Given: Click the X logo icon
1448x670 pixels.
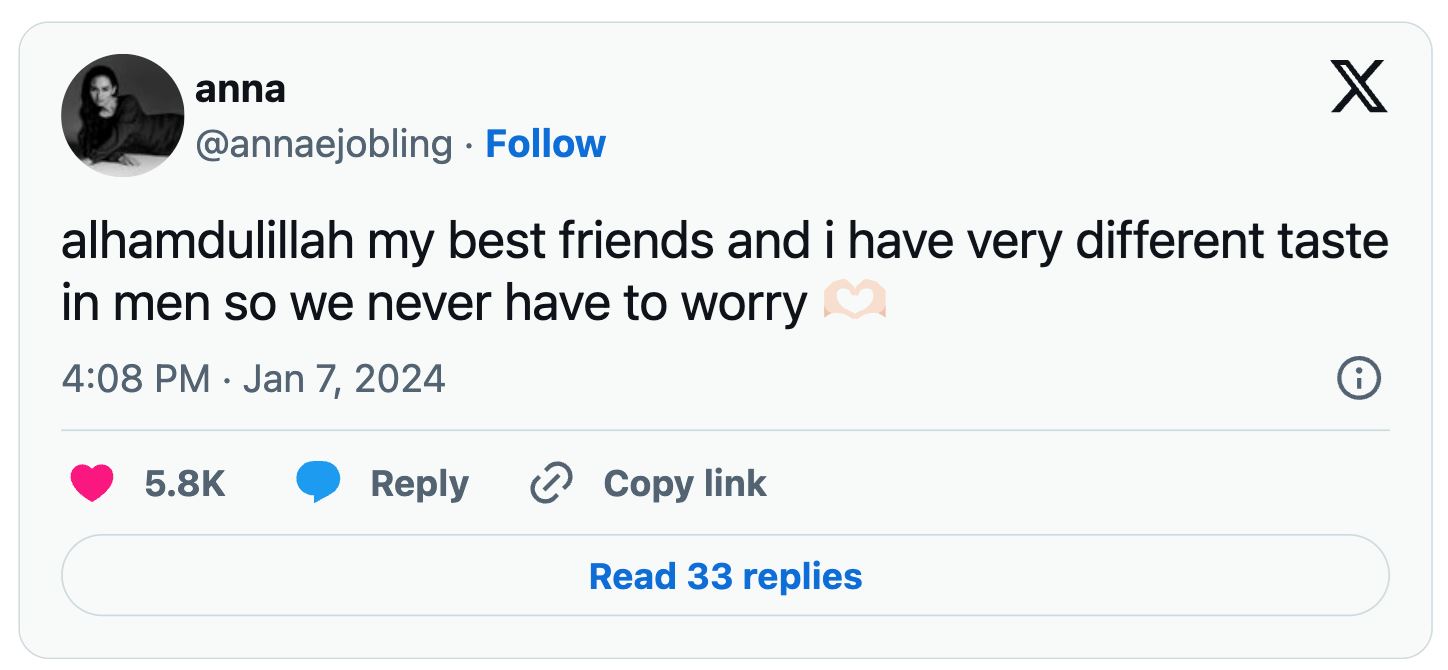Looking at the screenshot, I should coord(1359,86).
